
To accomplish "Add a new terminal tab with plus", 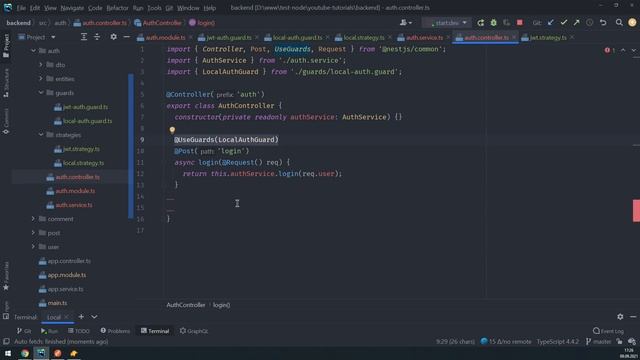I will [x=81, y=317].
